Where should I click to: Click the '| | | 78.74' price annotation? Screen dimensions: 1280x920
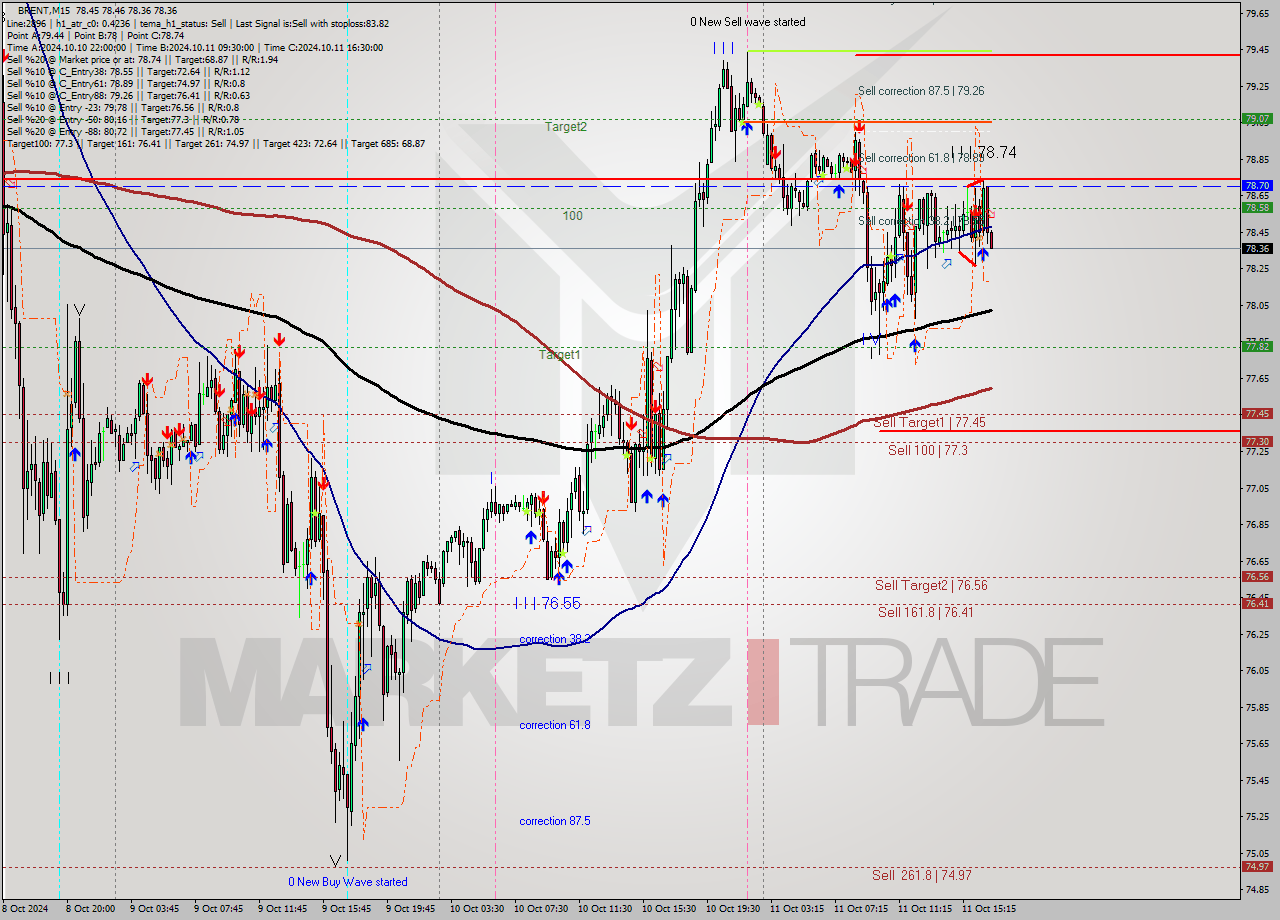[x=983, y=153]
